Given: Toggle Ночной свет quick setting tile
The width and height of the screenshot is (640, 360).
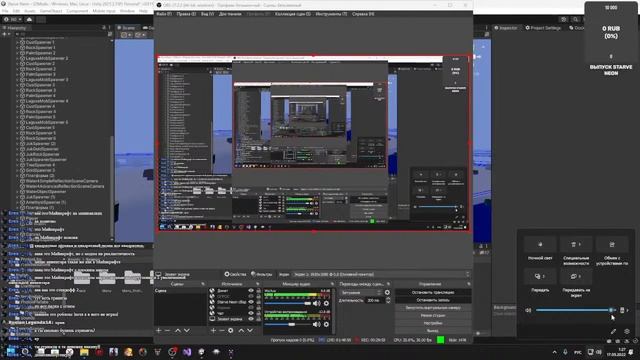Looking at the screenshot, I should pyautogui.click(x=540, y=244).
